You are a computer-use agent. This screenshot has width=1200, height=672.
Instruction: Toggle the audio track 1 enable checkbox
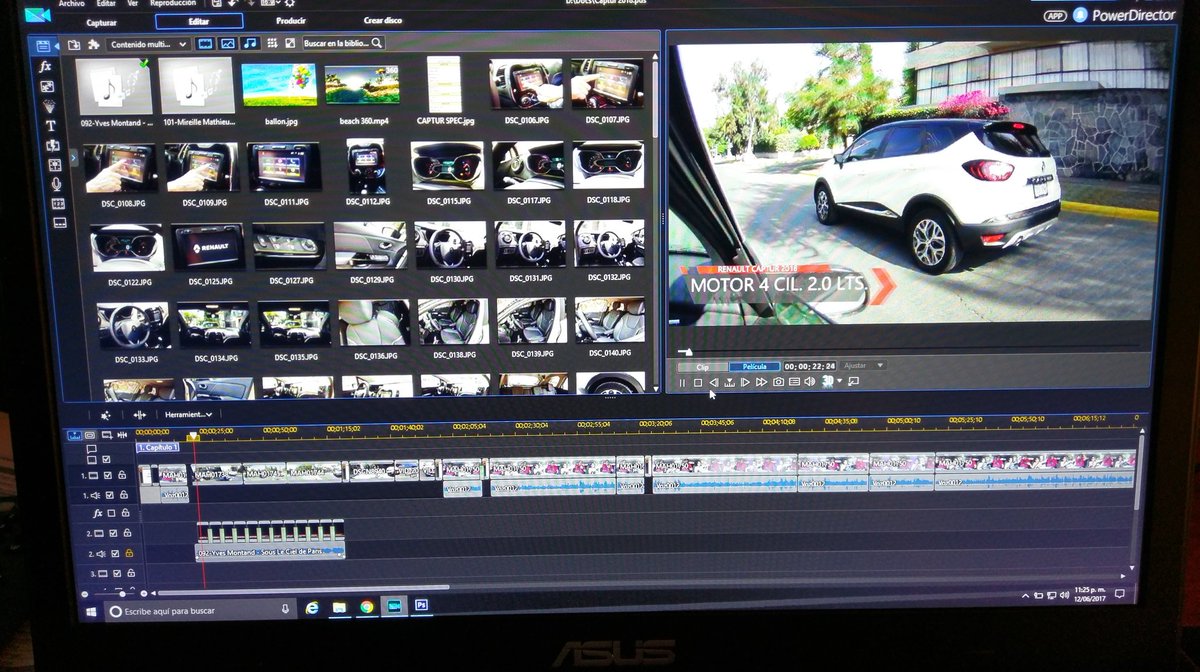pyautogui.click(x=110, y=495)
